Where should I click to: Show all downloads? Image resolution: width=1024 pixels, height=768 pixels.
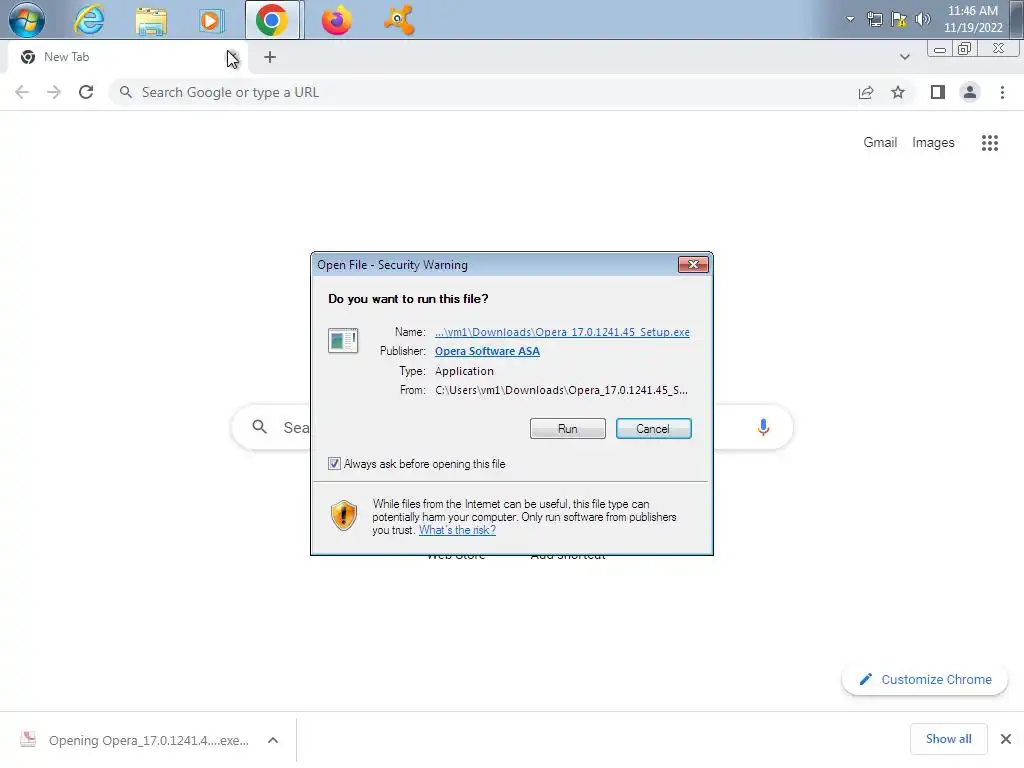948,739
